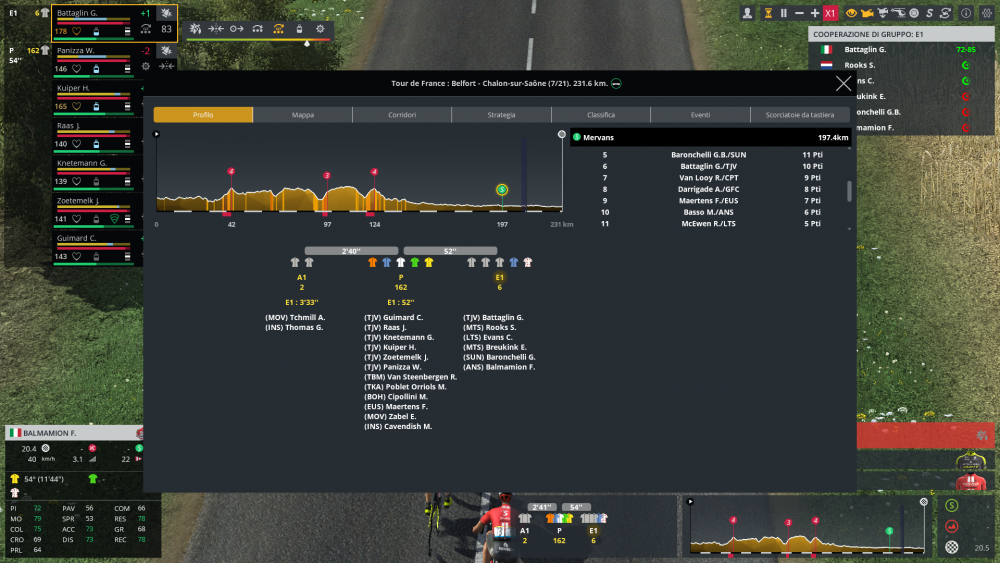Viewport: 1000px width, 563px height.
Task: Click orange relay icon in action toolbar
Action: point(279,29)
